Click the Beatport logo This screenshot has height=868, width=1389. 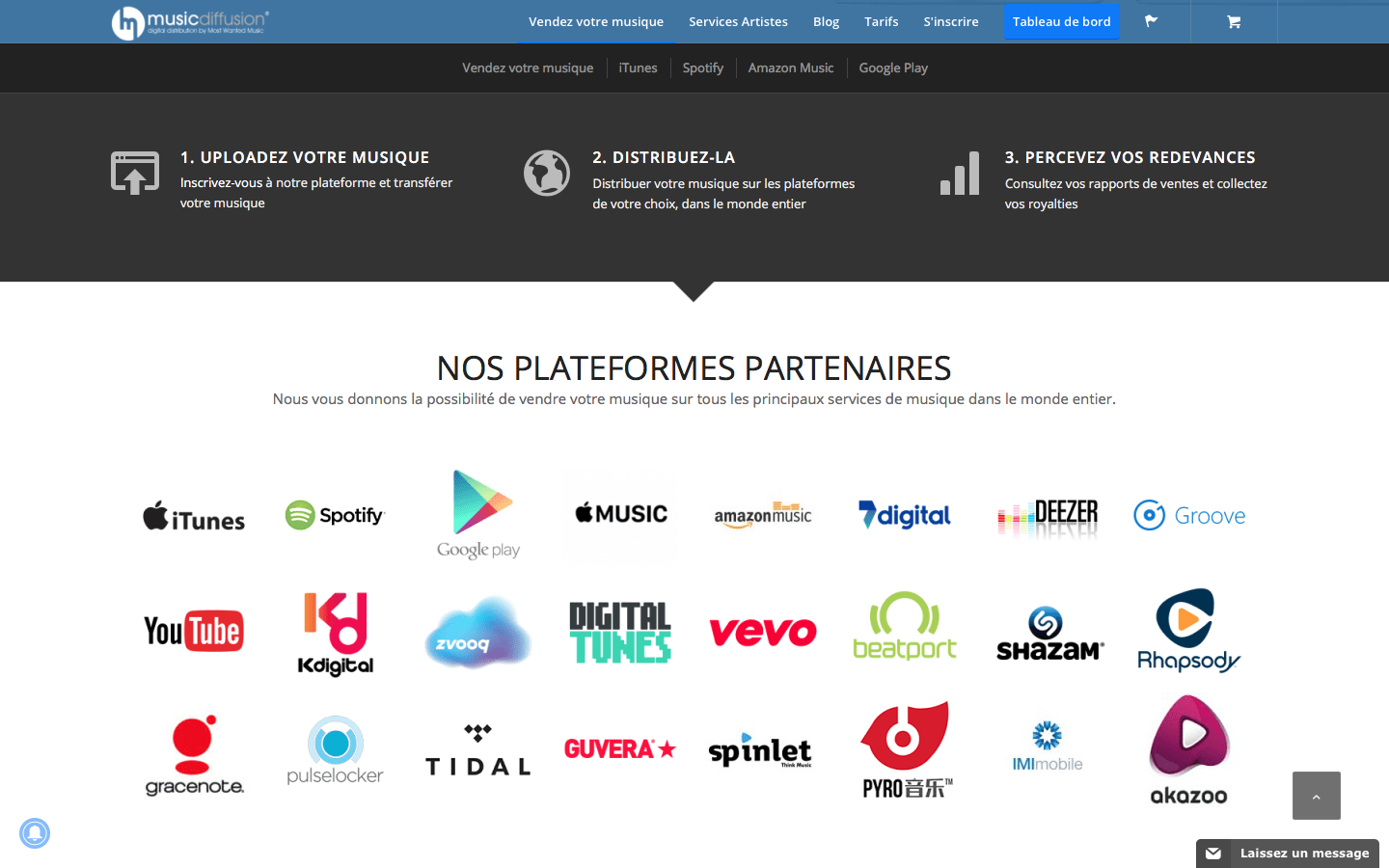905,626
